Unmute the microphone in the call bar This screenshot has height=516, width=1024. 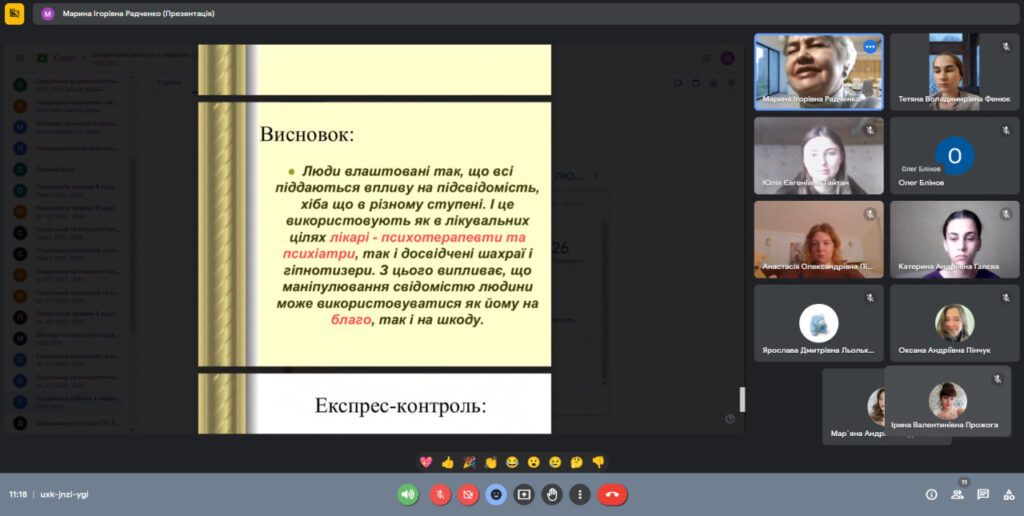click(x=440, y=494)
